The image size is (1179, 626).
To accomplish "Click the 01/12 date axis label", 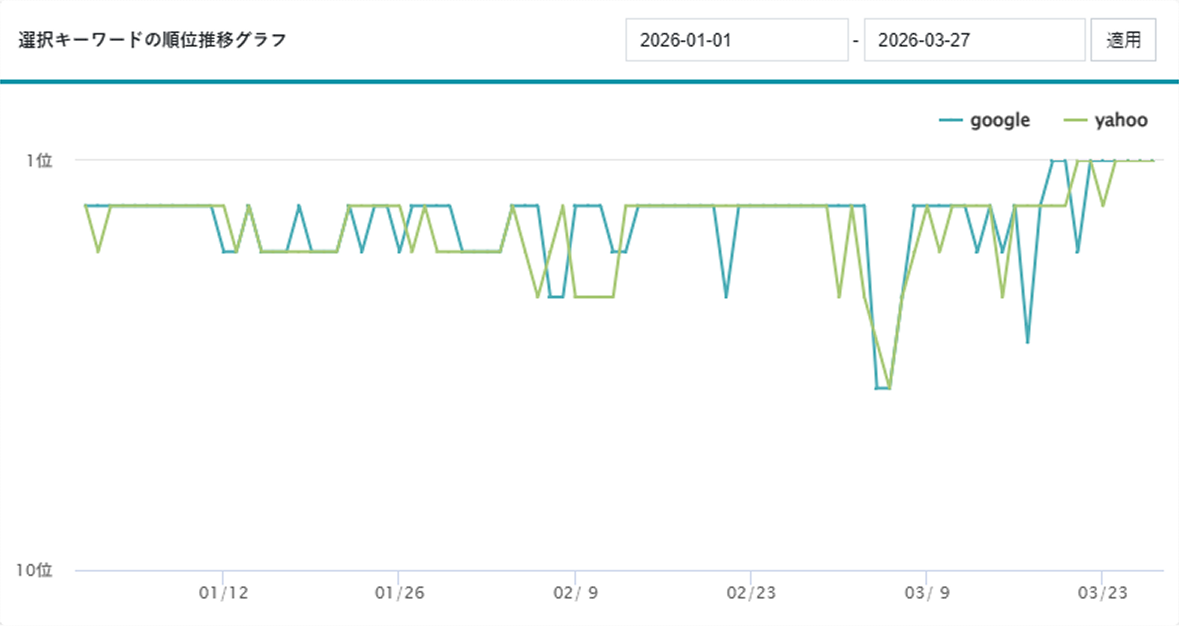I will tap(223, 593).
